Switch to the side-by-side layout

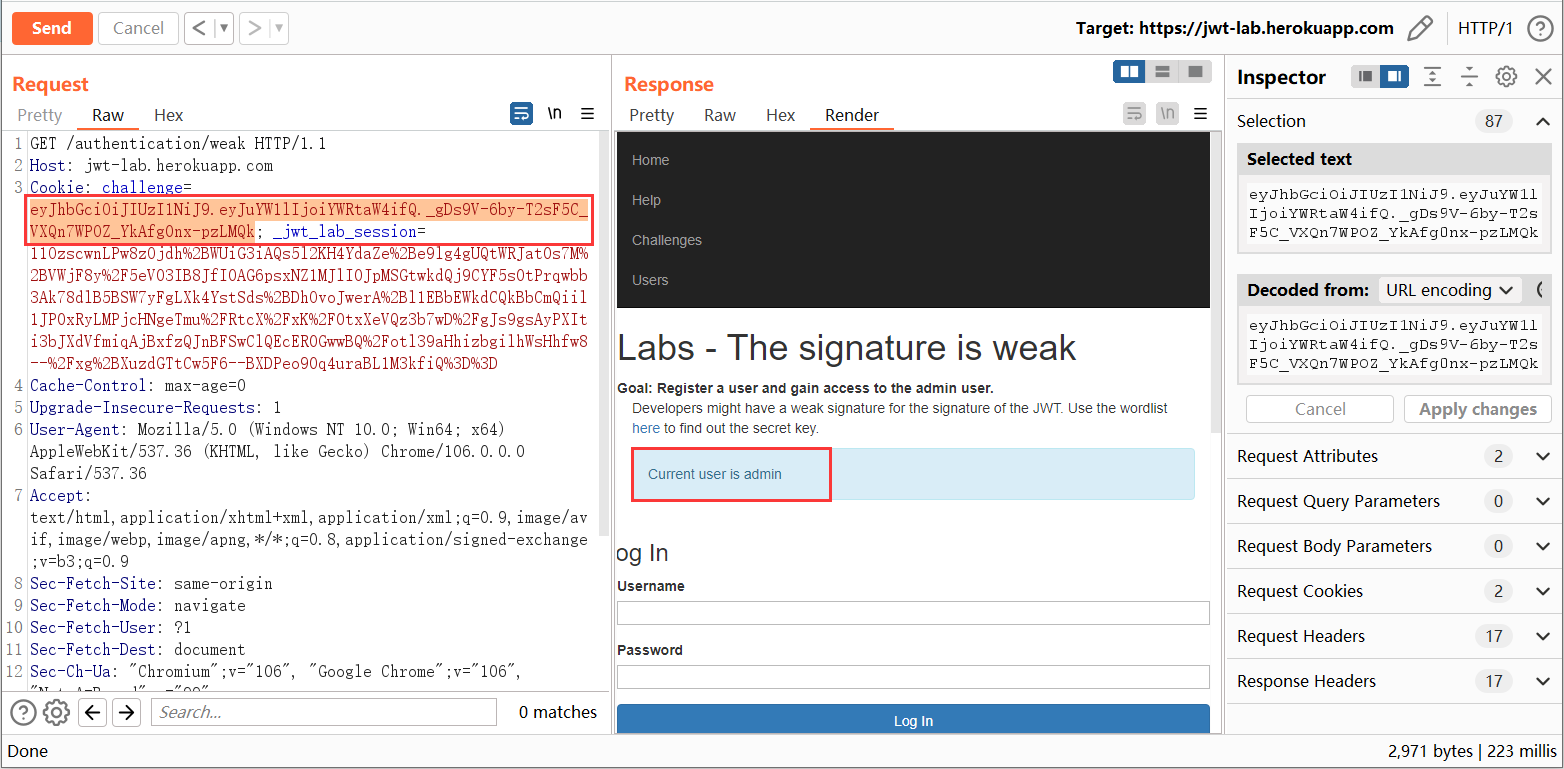pyautogui.click(x=1130, y=71)
